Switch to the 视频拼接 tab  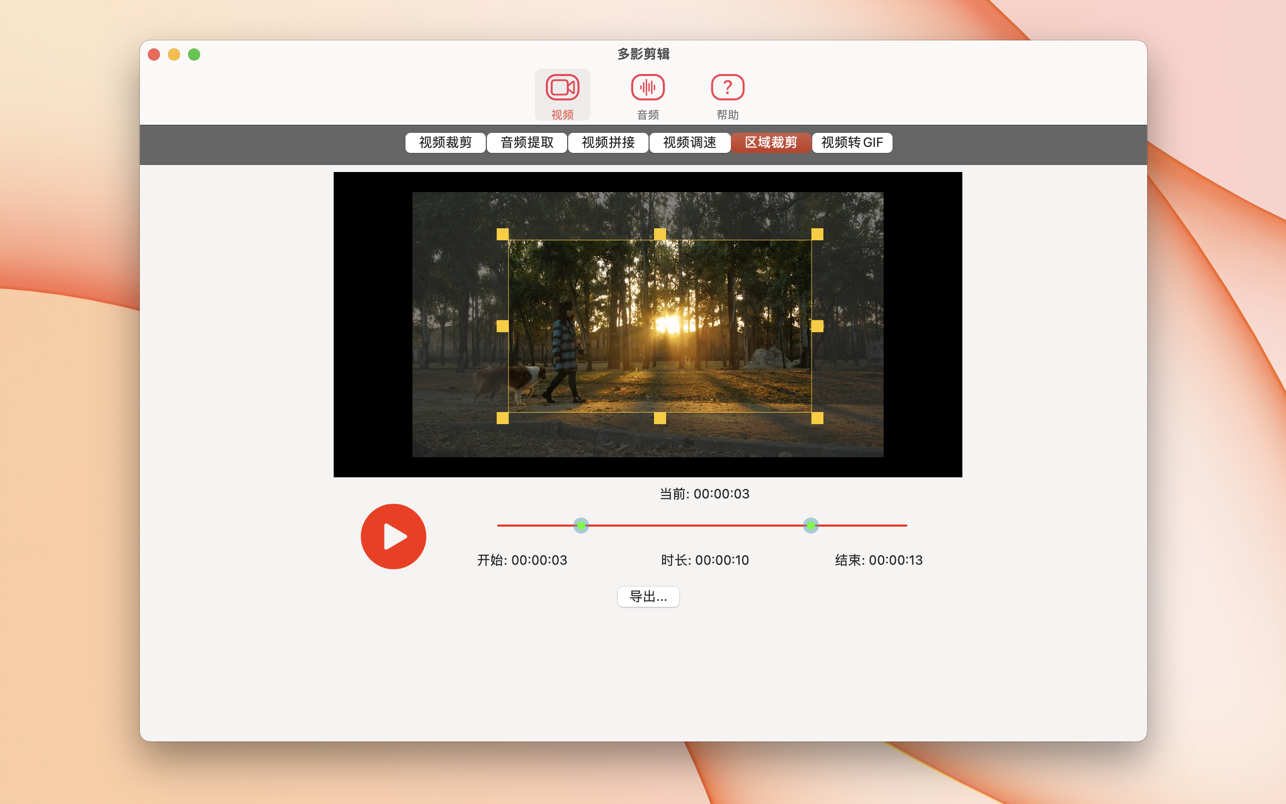coord(608,143)
